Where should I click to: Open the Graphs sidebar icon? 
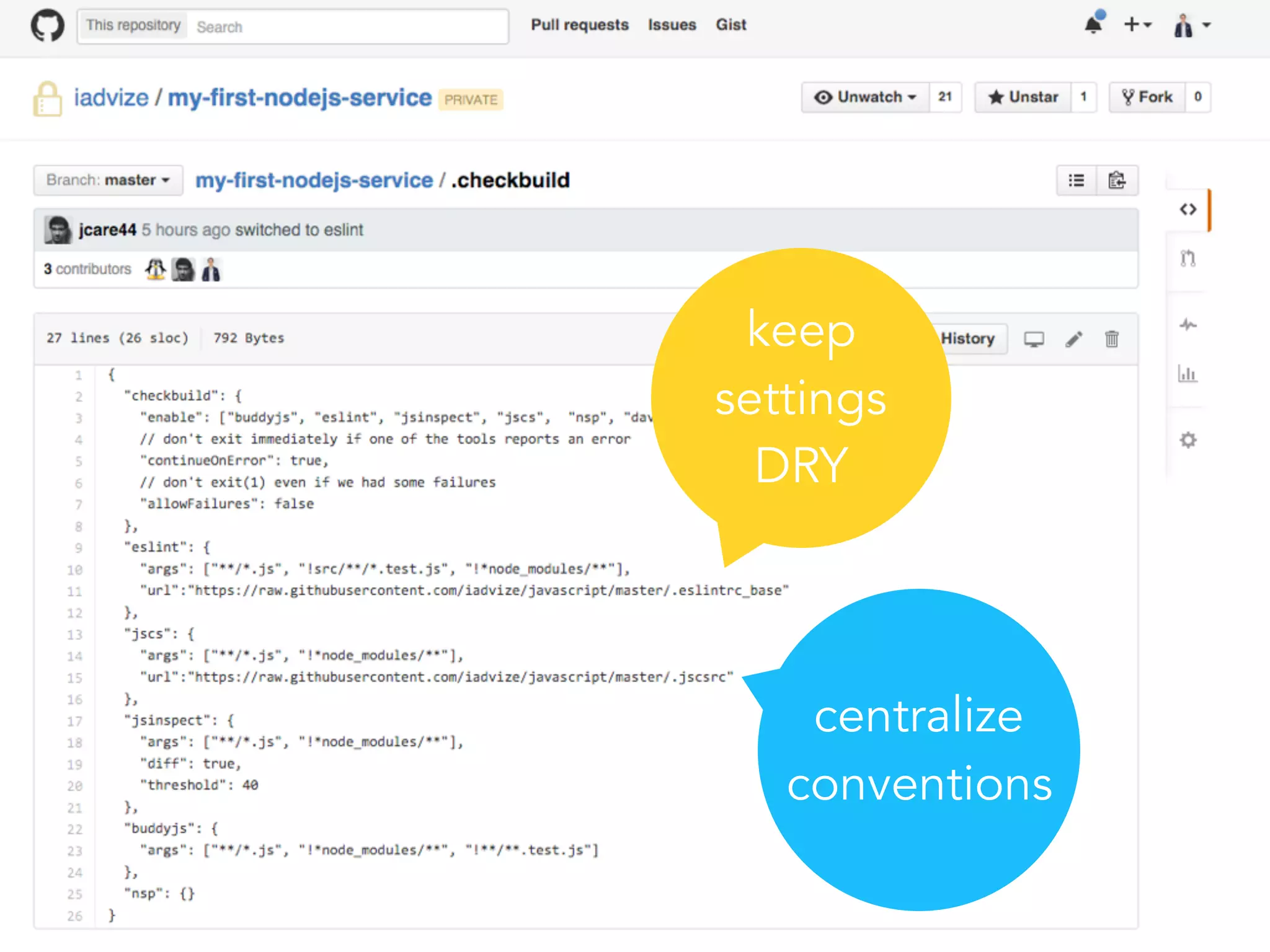point(1188,374)
